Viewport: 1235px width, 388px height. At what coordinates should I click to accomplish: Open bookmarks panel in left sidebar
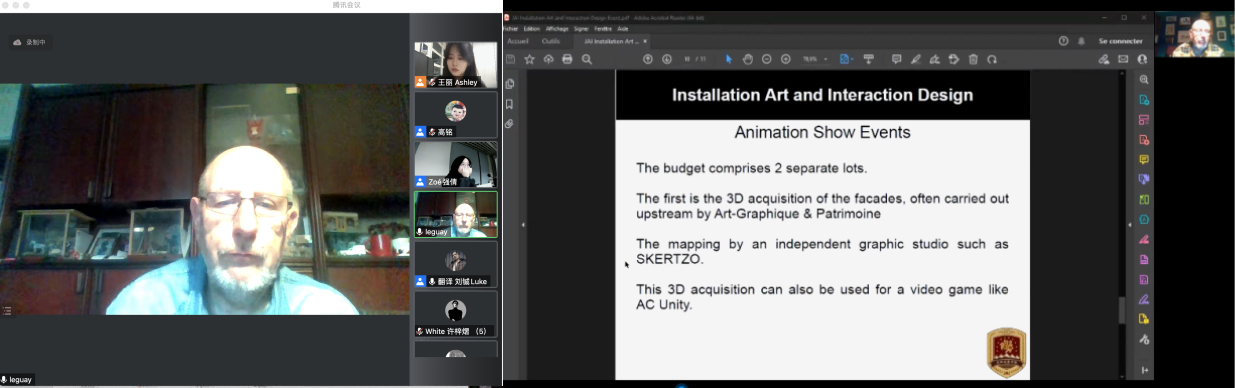click(x=510, y=104)
